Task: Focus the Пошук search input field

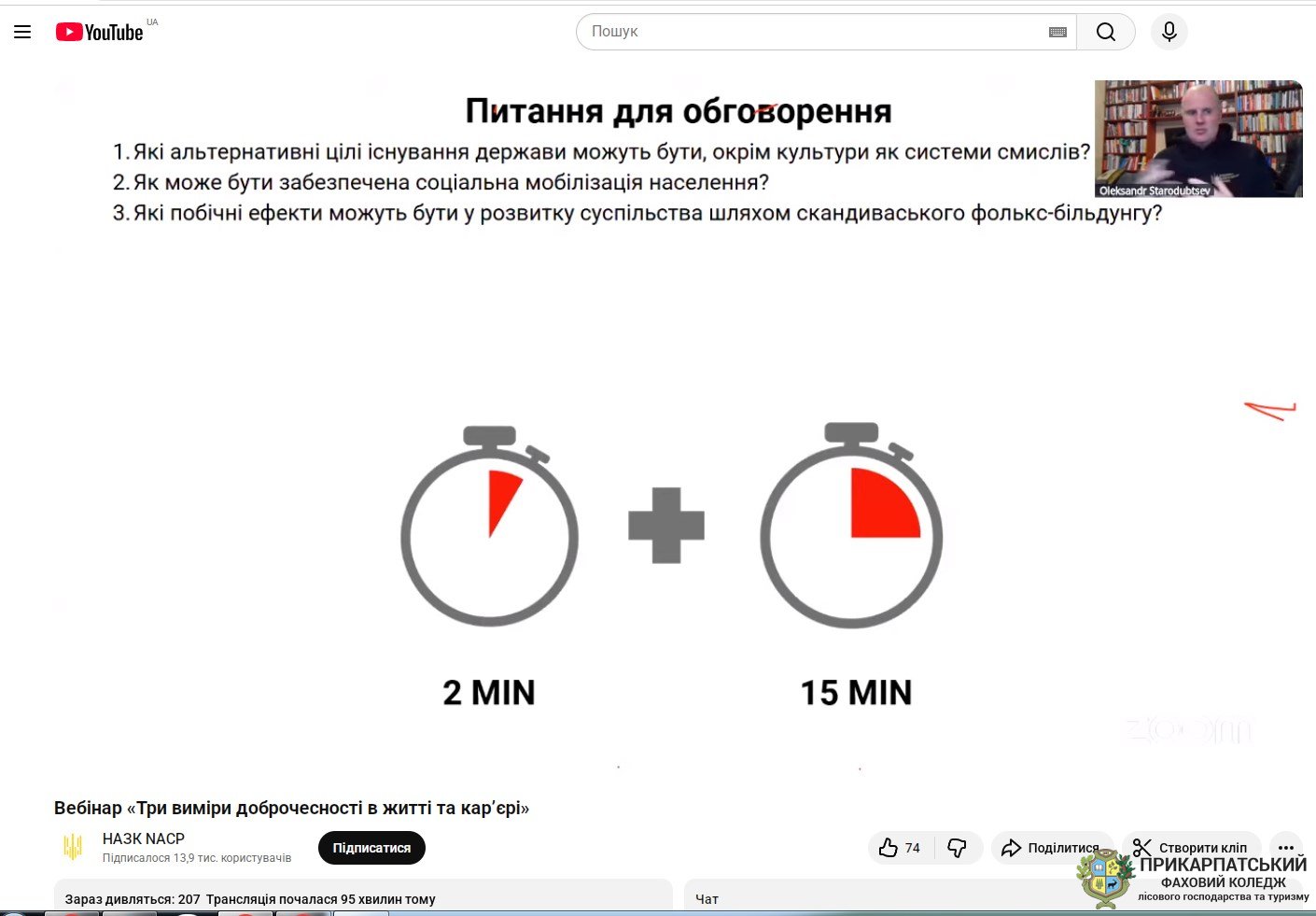Action: (812, 32)
